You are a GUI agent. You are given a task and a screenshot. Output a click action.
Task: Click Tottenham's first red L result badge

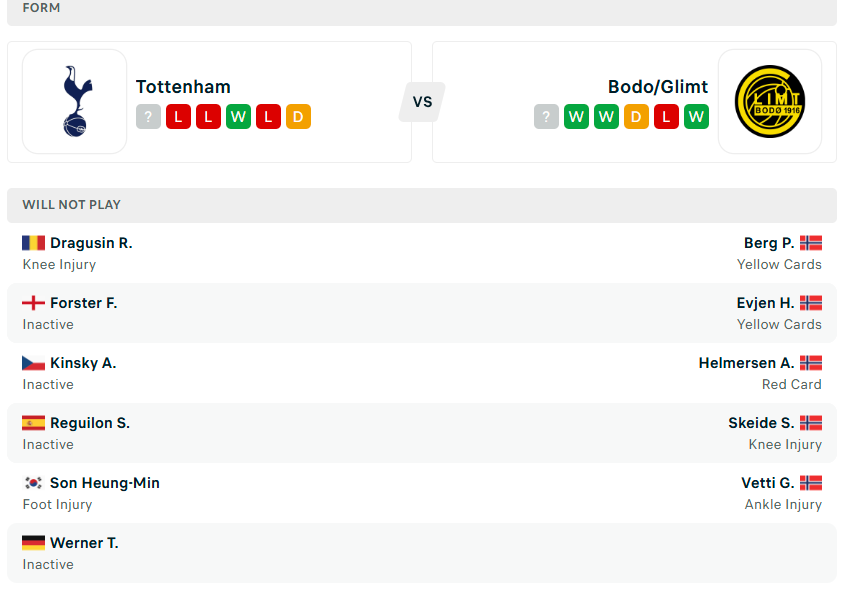coord(178,117)
